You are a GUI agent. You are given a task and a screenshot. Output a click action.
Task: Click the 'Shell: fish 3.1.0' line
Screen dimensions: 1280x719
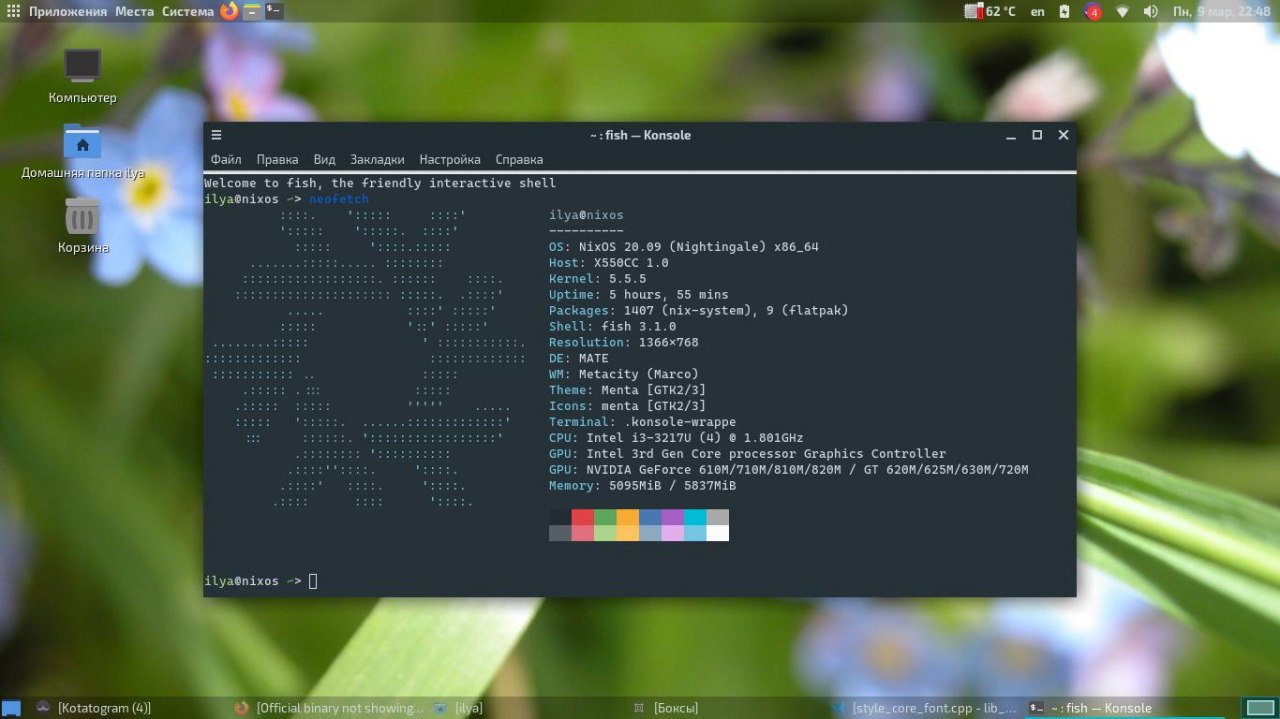pos(613,327)
